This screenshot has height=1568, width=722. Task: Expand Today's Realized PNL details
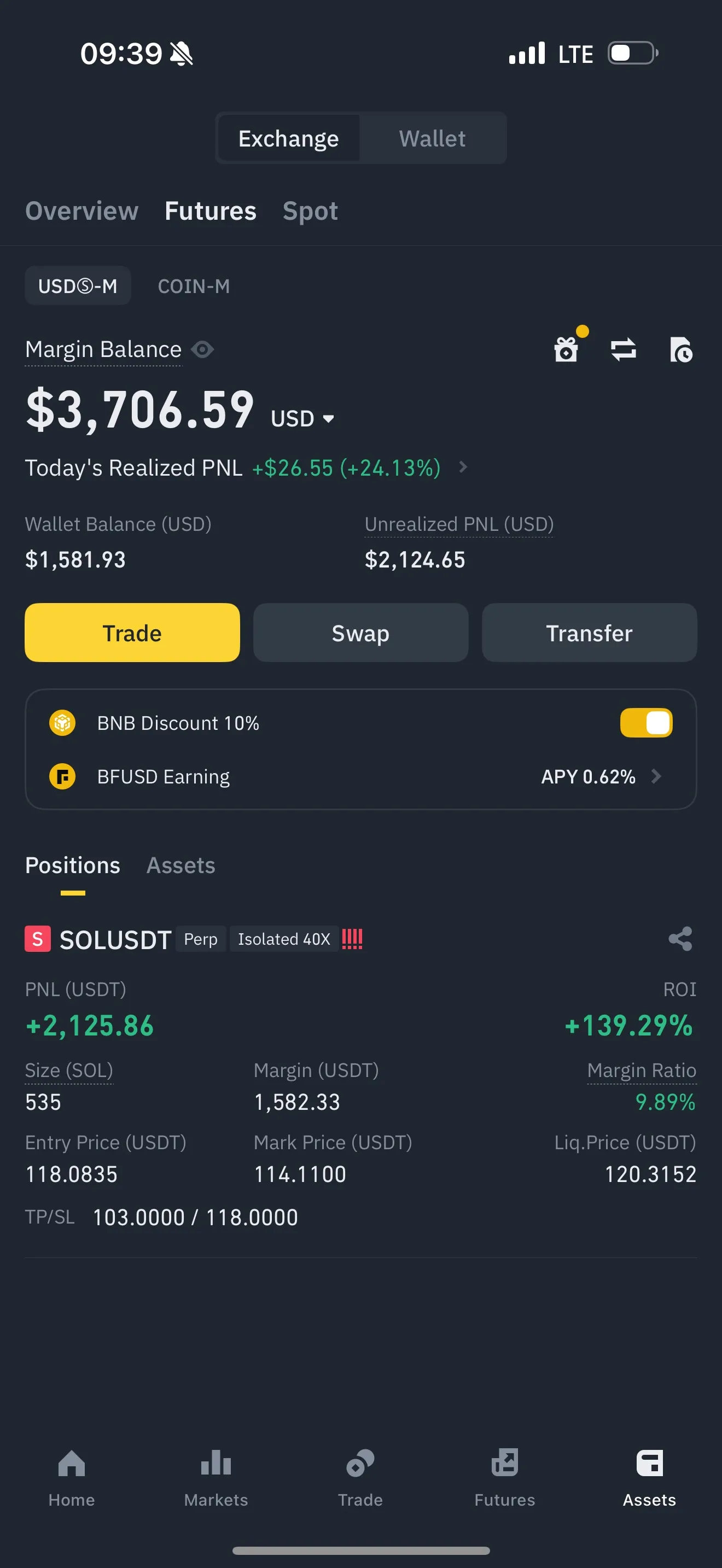coord(463,467)
